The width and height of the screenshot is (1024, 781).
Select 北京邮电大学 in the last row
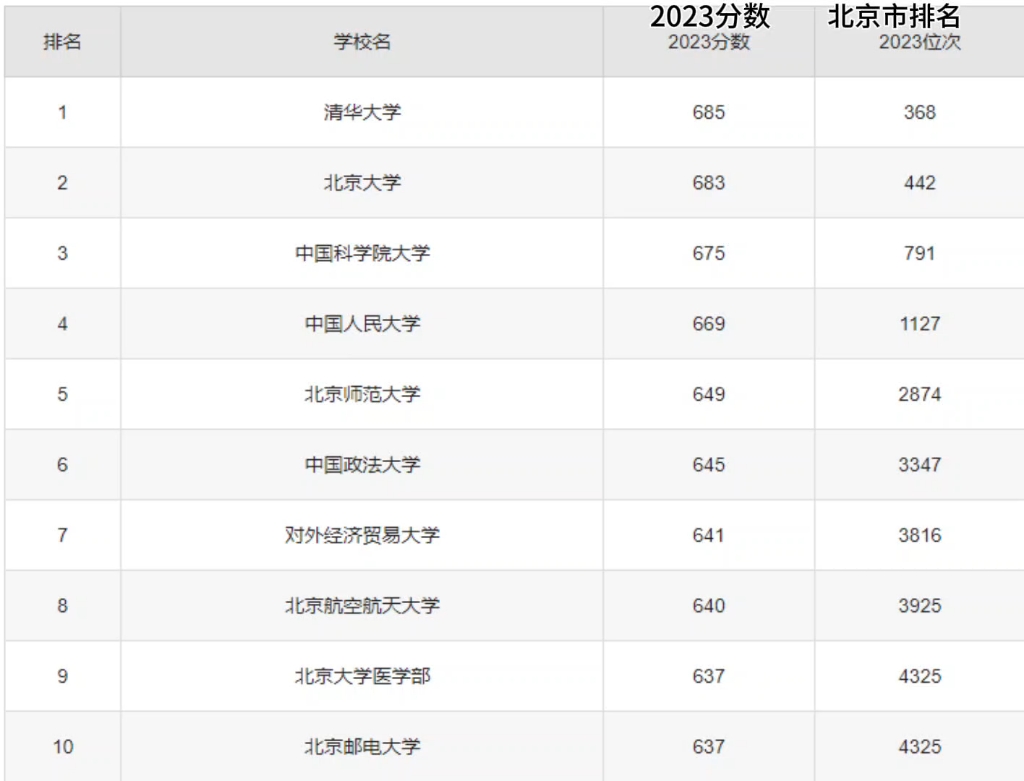[x=362, y=747]
